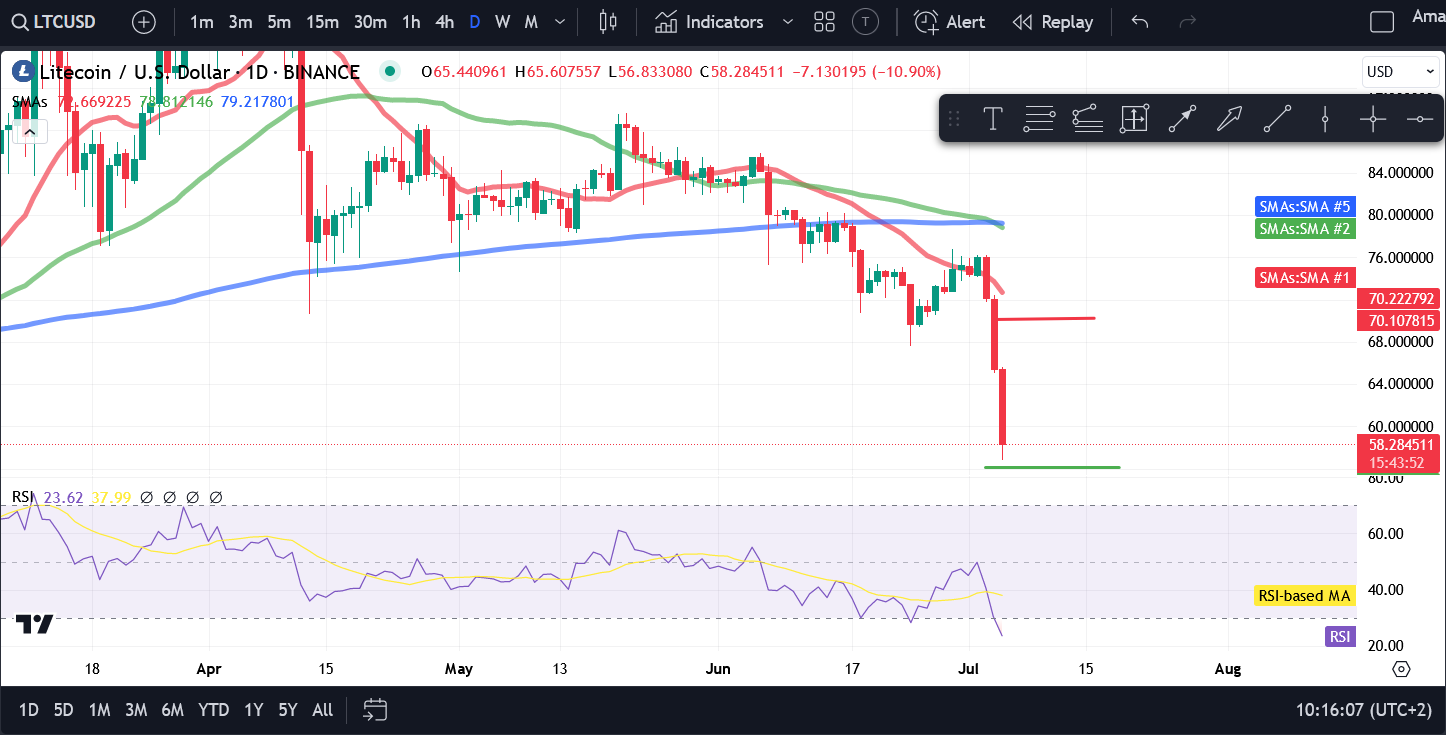Set range to 5D
1446x735 pixels.
point(63,710)
